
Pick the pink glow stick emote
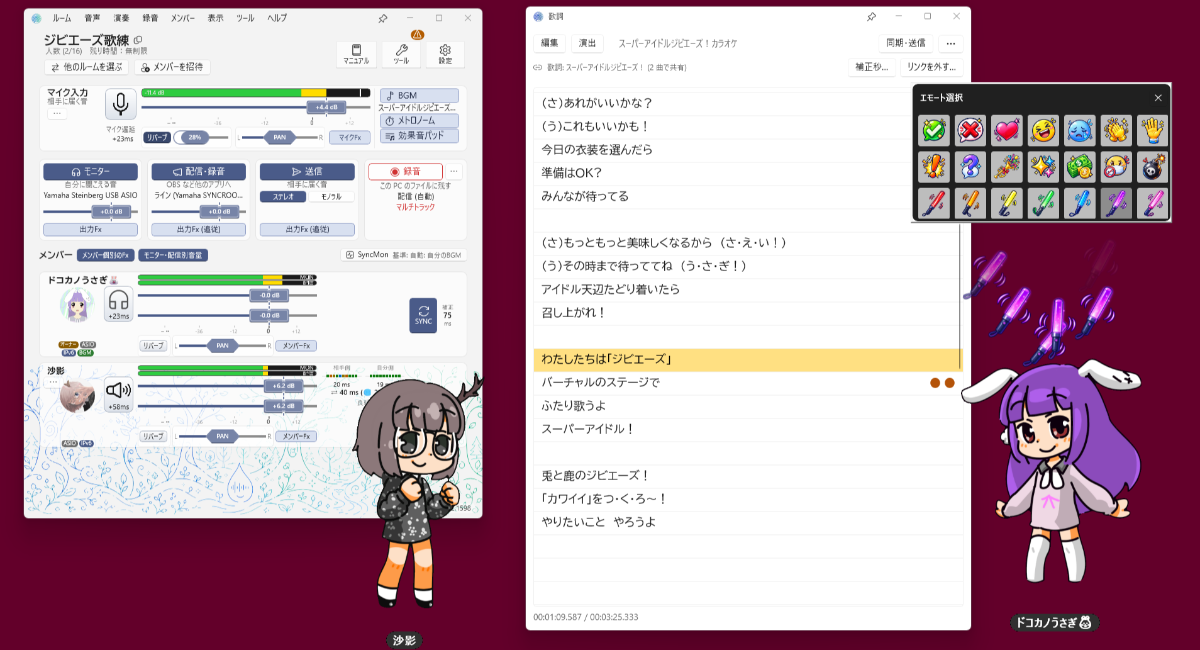coord(1153,202)
